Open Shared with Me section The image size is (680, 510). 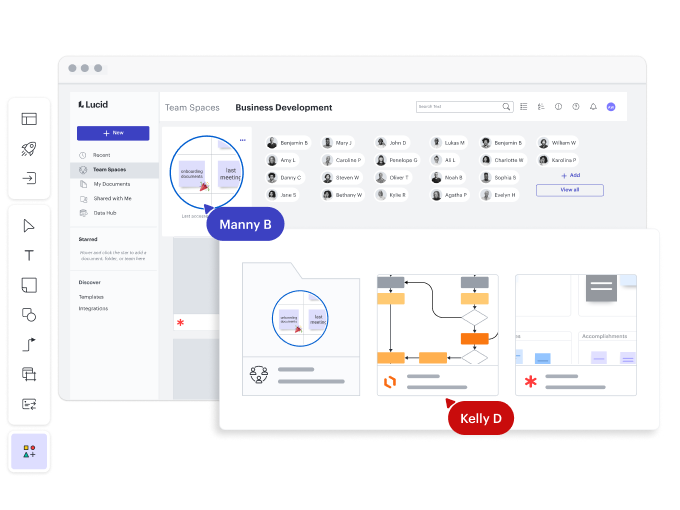coord(113,198)
